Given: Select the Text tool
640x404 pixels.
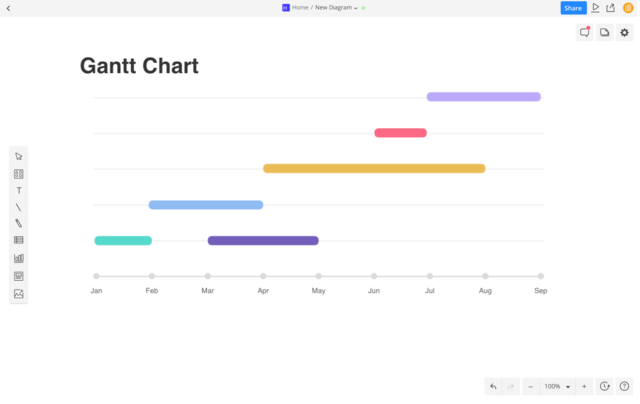Looking at the screenshot, I should (19, 191).
